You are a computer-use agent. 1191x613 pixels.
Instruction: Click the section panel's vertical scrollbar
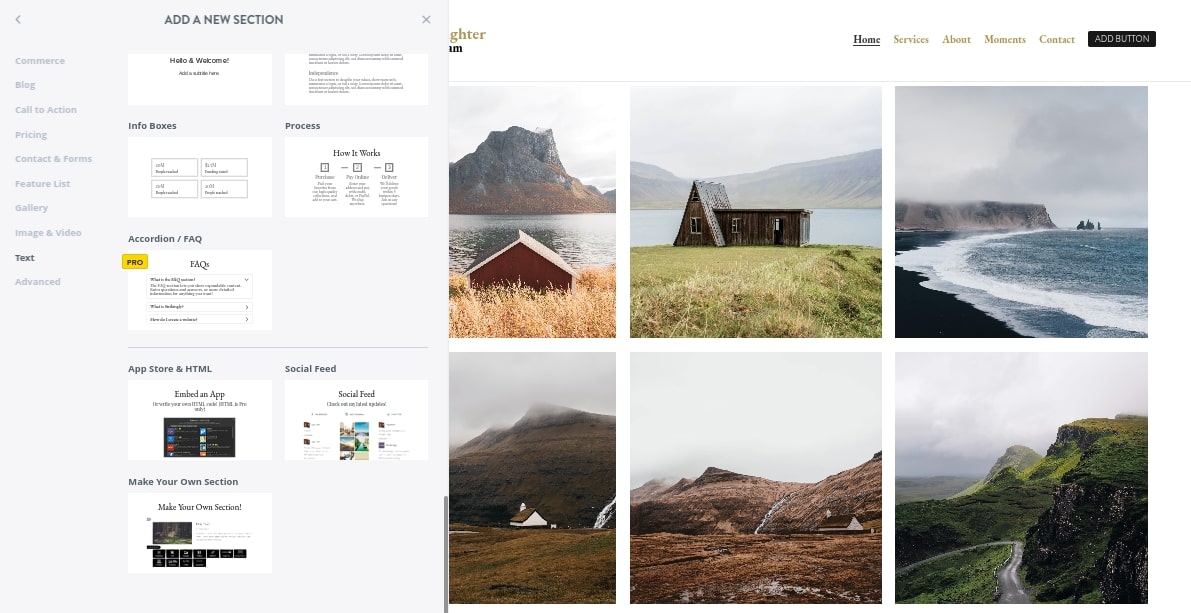tap(445, 550)
